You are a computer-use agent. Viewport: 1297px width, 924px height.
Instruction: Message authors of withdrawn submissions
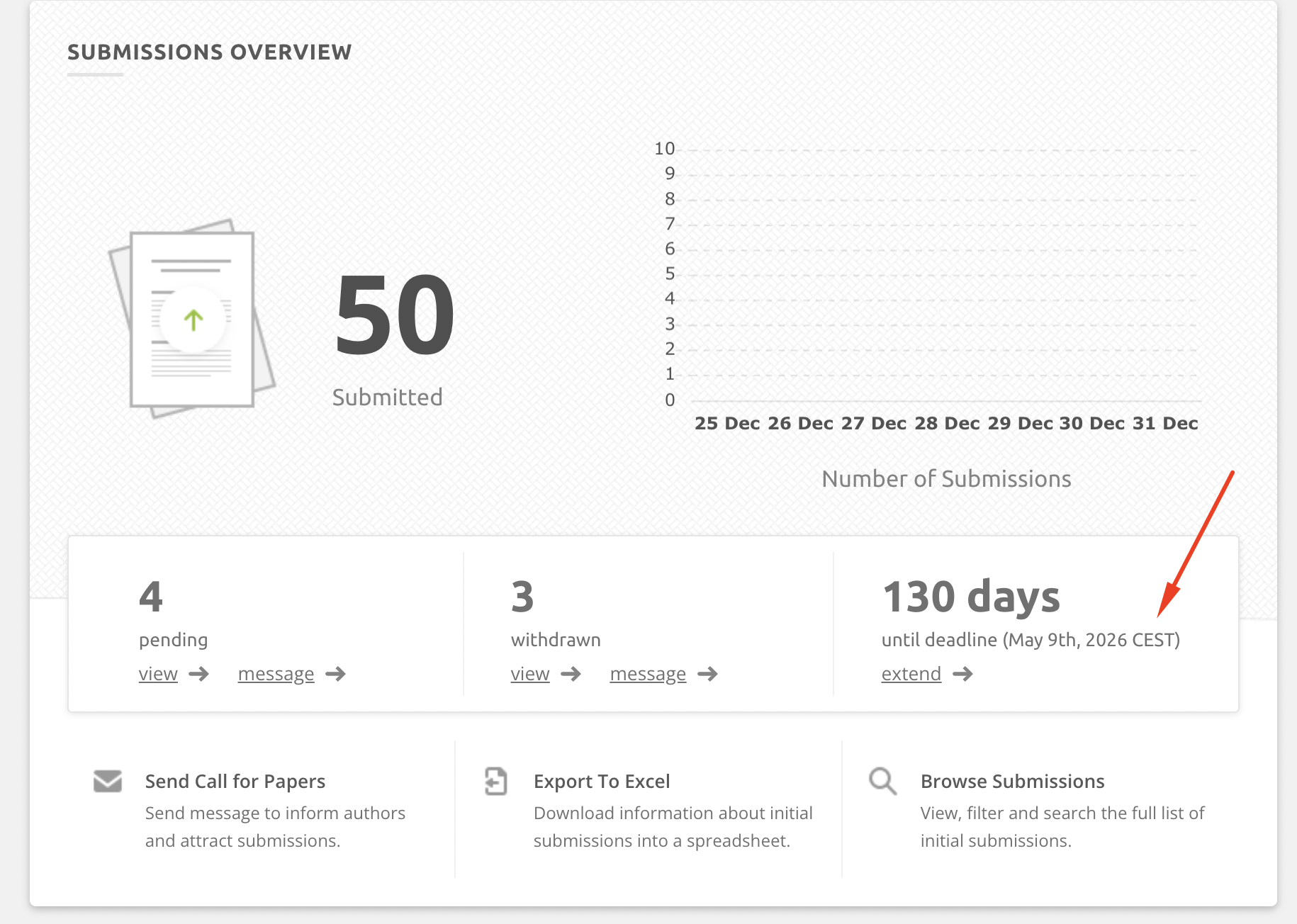coord(648,674)
